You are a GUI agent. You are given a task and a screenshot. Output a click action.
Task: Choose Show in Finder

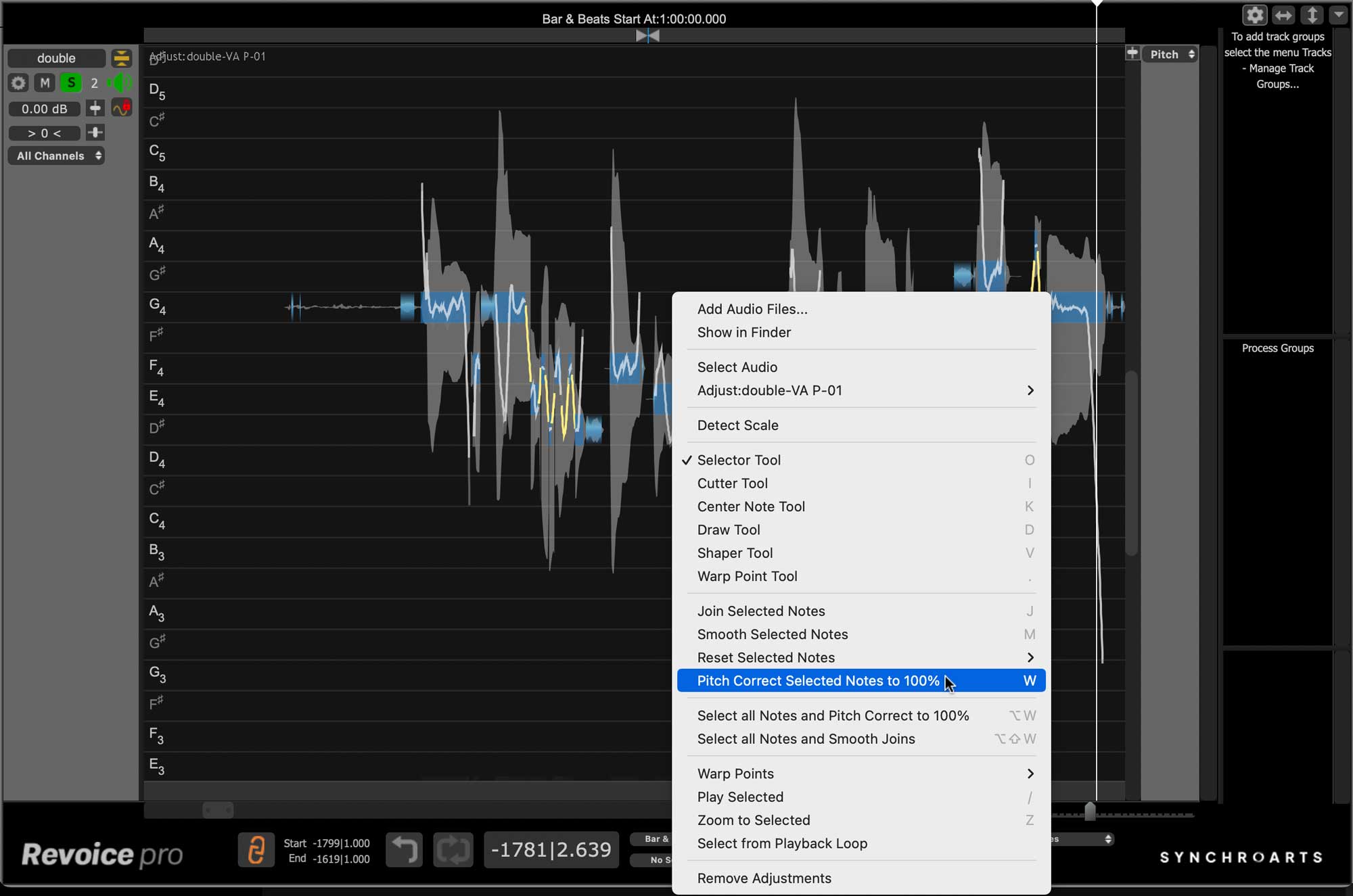[861, 332]
